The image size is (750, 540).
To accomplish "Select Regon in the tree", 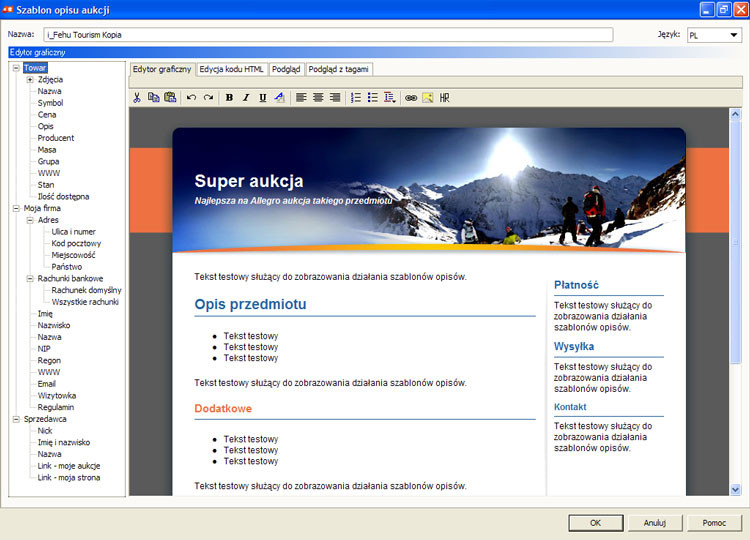I will [49, 361].
